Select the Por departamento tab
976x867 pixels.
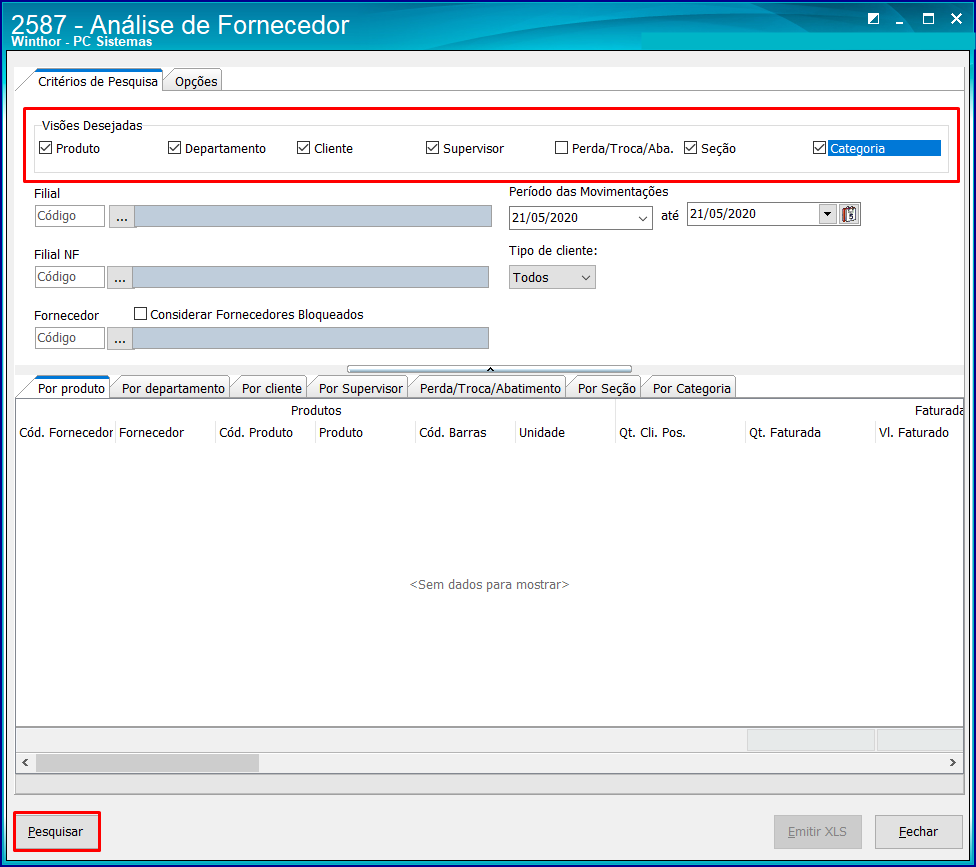tap(173, 388)
